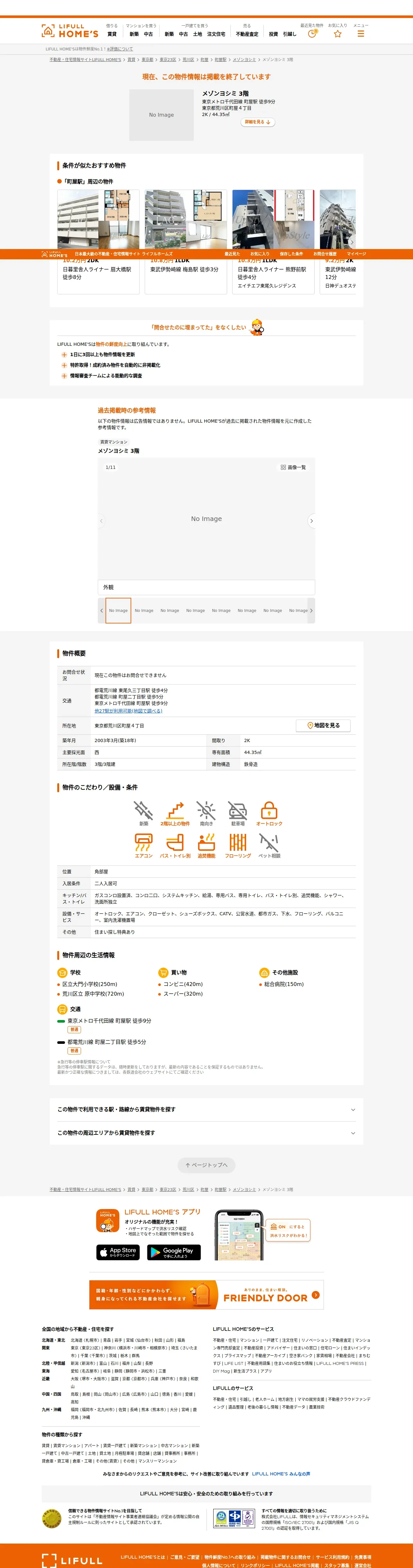
Task: Select the first highlighted No Image thumbnail
Action: 118,611
